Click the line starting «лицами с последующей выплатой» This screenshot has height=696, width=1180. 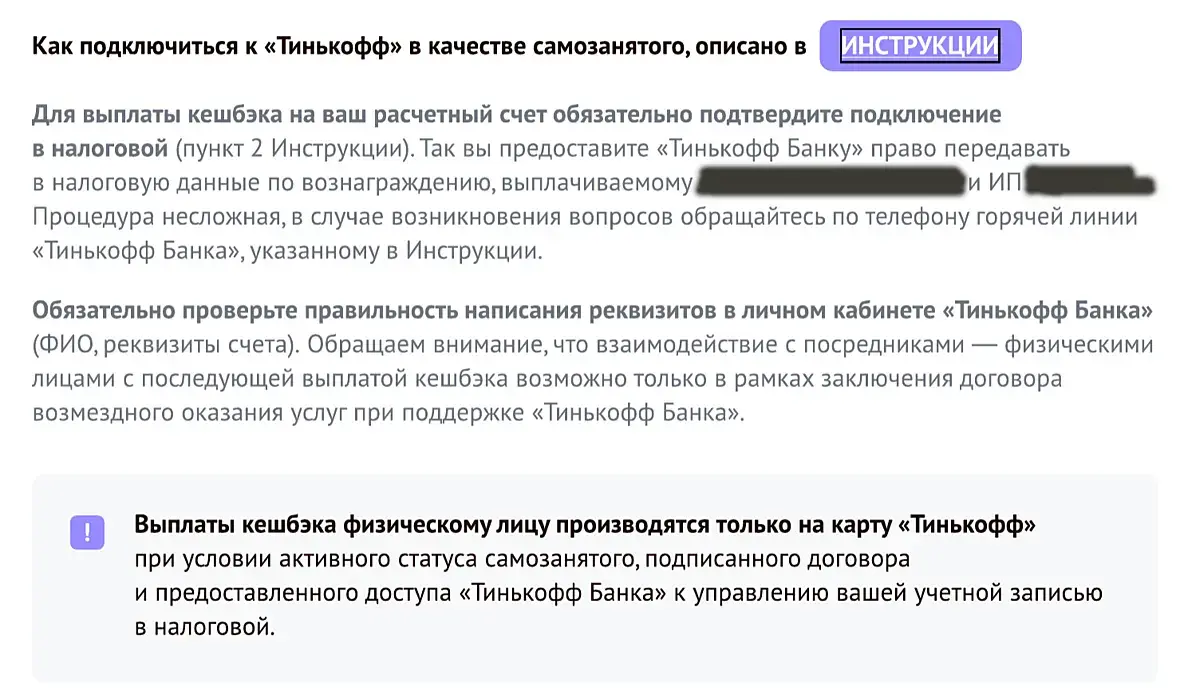click(400, 379)
